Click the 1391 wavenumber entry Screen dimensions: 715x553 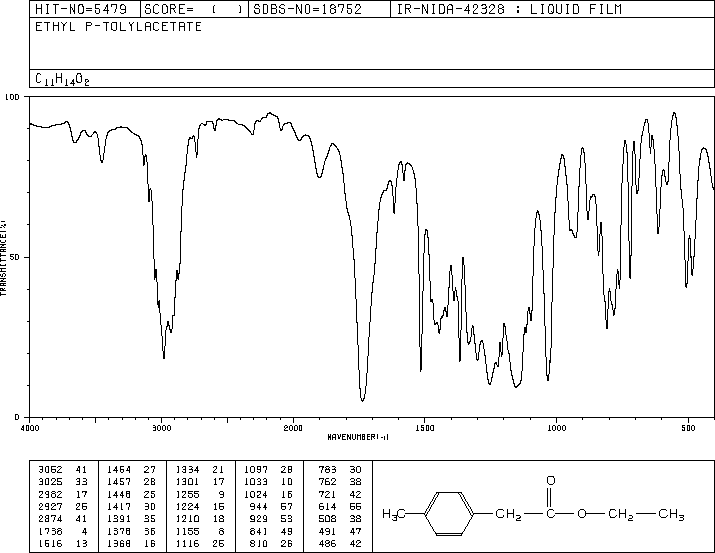coord(119,519)
